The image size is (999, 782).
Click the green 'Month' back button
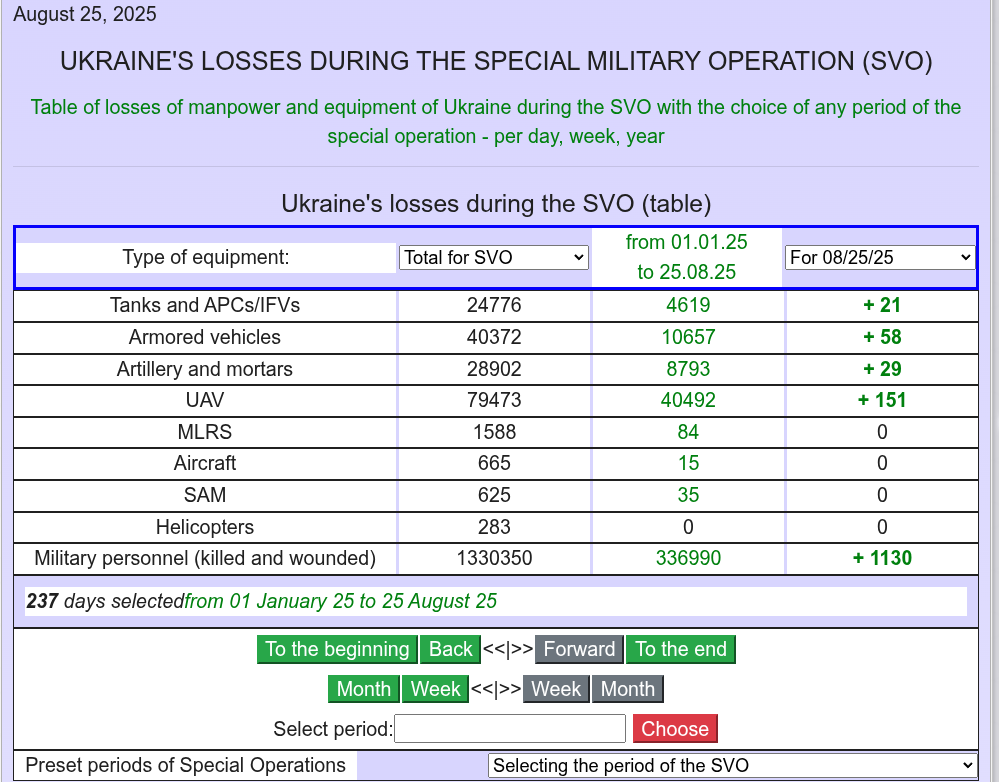(364, 689)
